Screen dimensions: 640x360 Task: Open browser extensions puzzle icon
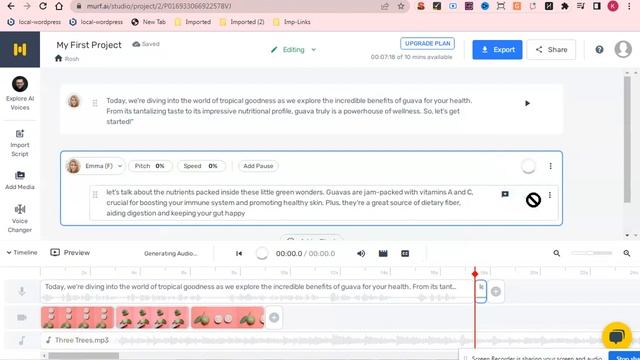564,6
